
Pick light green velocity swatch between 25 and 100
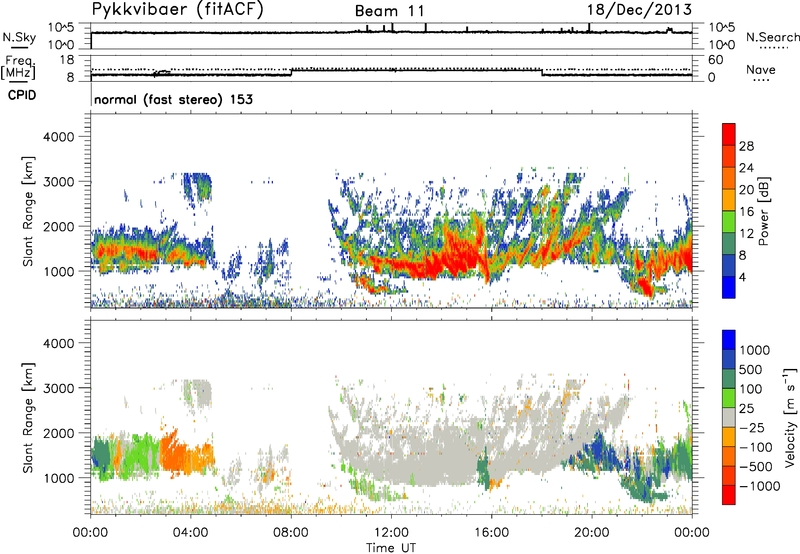click(x=729, y=398)
